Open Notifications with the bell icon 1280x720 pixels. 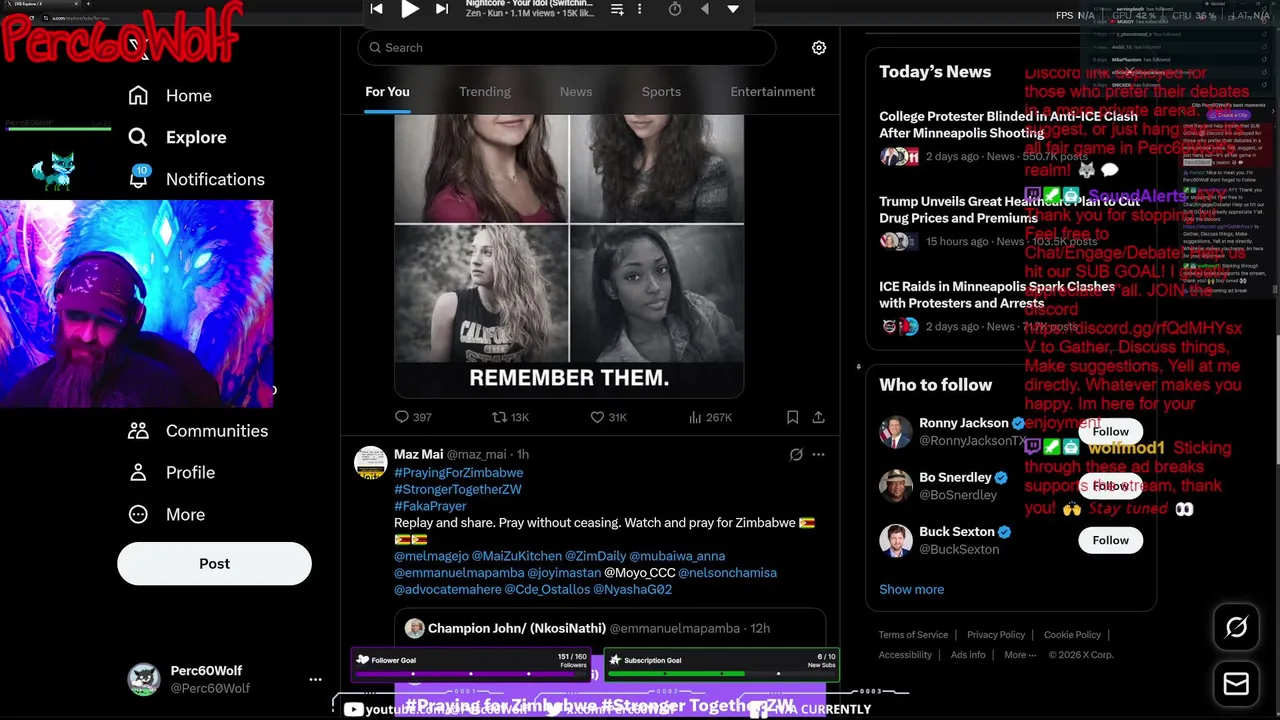click(196, 180)
